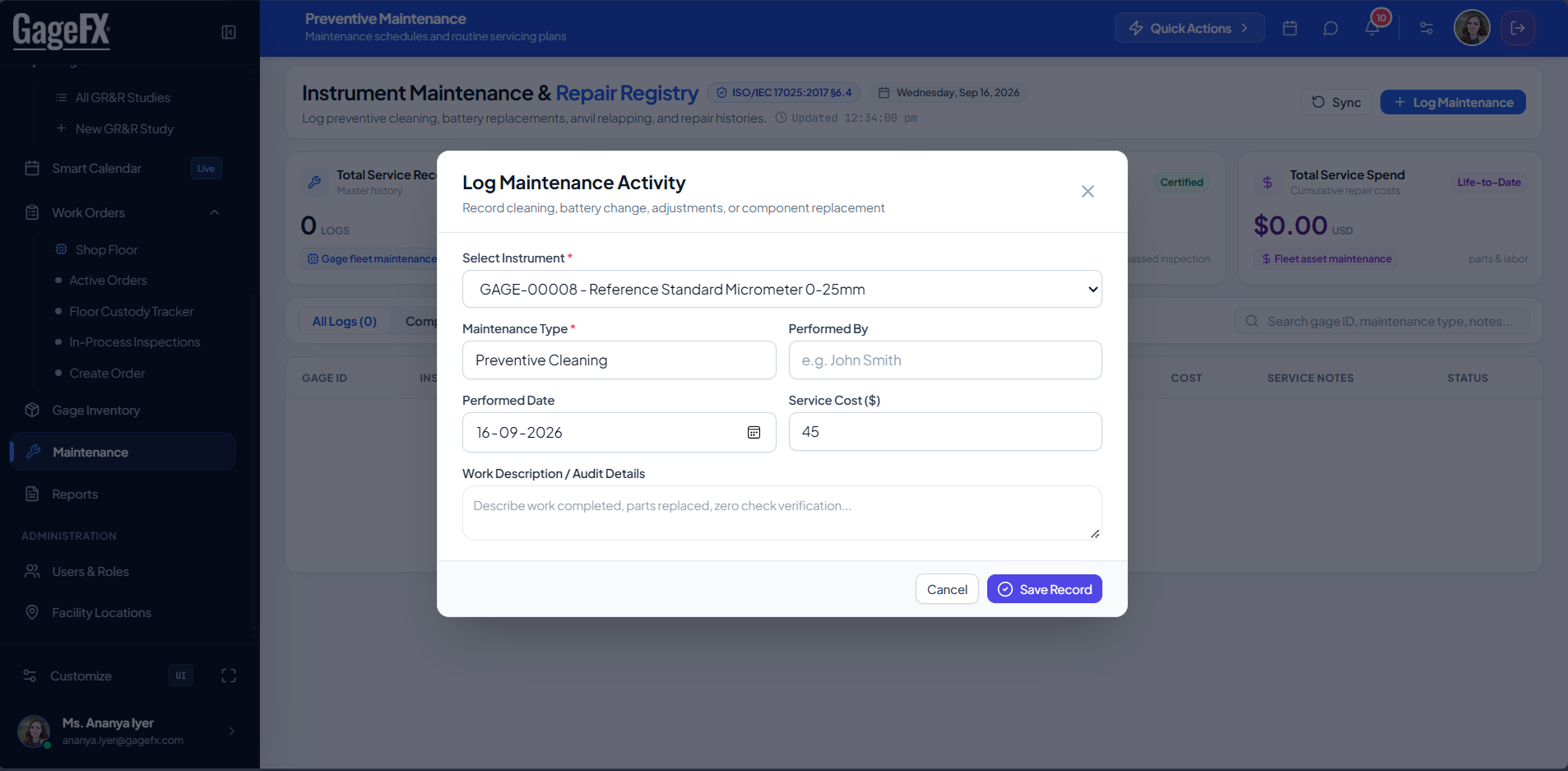1568x771 pixels.
Task: Open Active Orders menu item
Action: pyautogui.click(x=108, y=281)
